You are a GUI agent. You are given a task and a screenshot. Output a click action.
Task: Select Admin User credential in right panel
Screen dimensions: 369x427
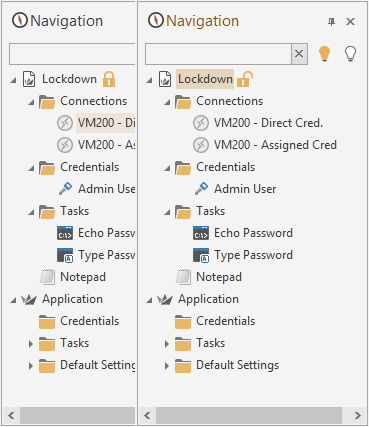[245, 189]
